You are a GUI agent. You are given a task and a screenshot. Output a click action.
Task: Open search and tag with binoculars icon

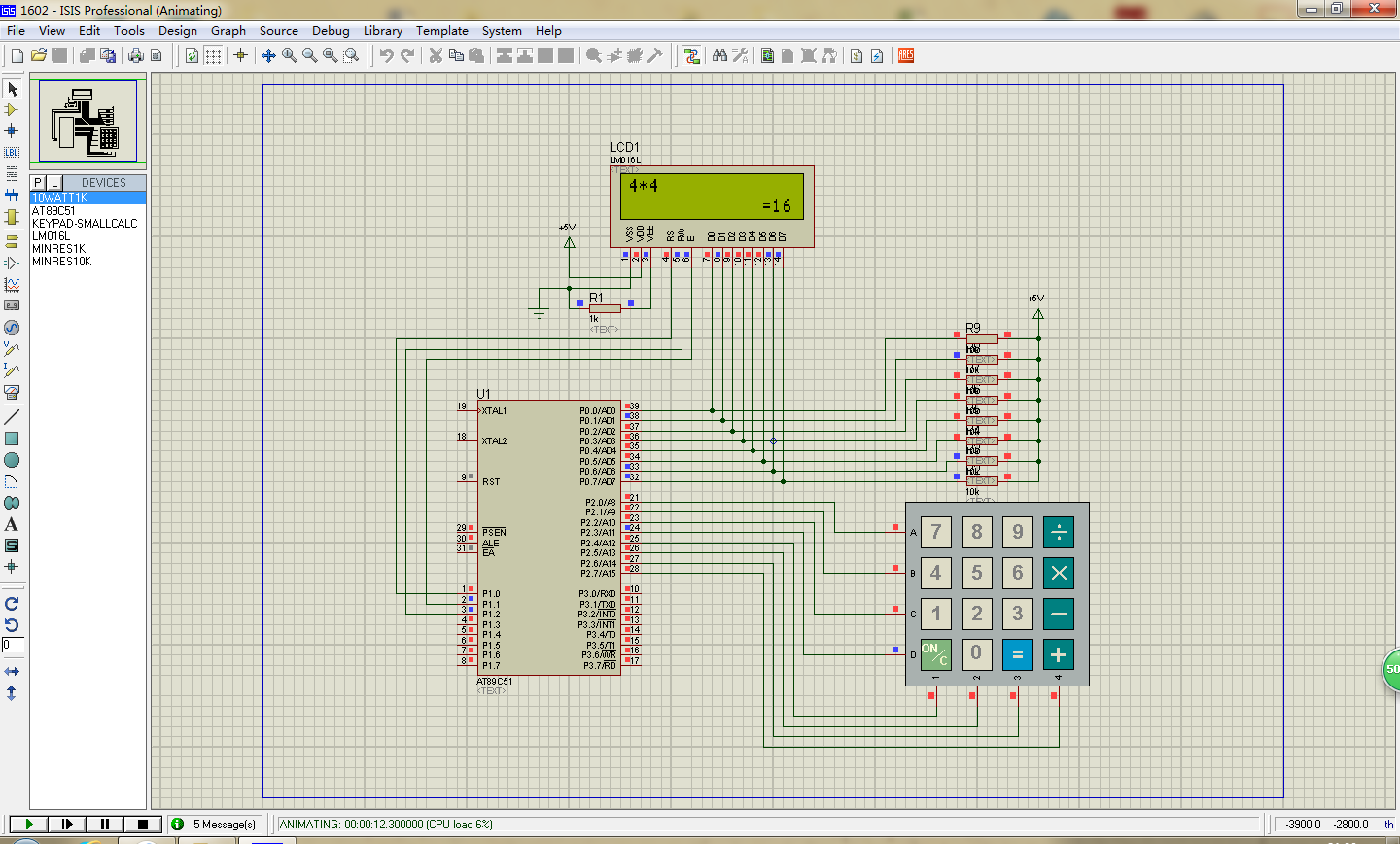point(719,55)
